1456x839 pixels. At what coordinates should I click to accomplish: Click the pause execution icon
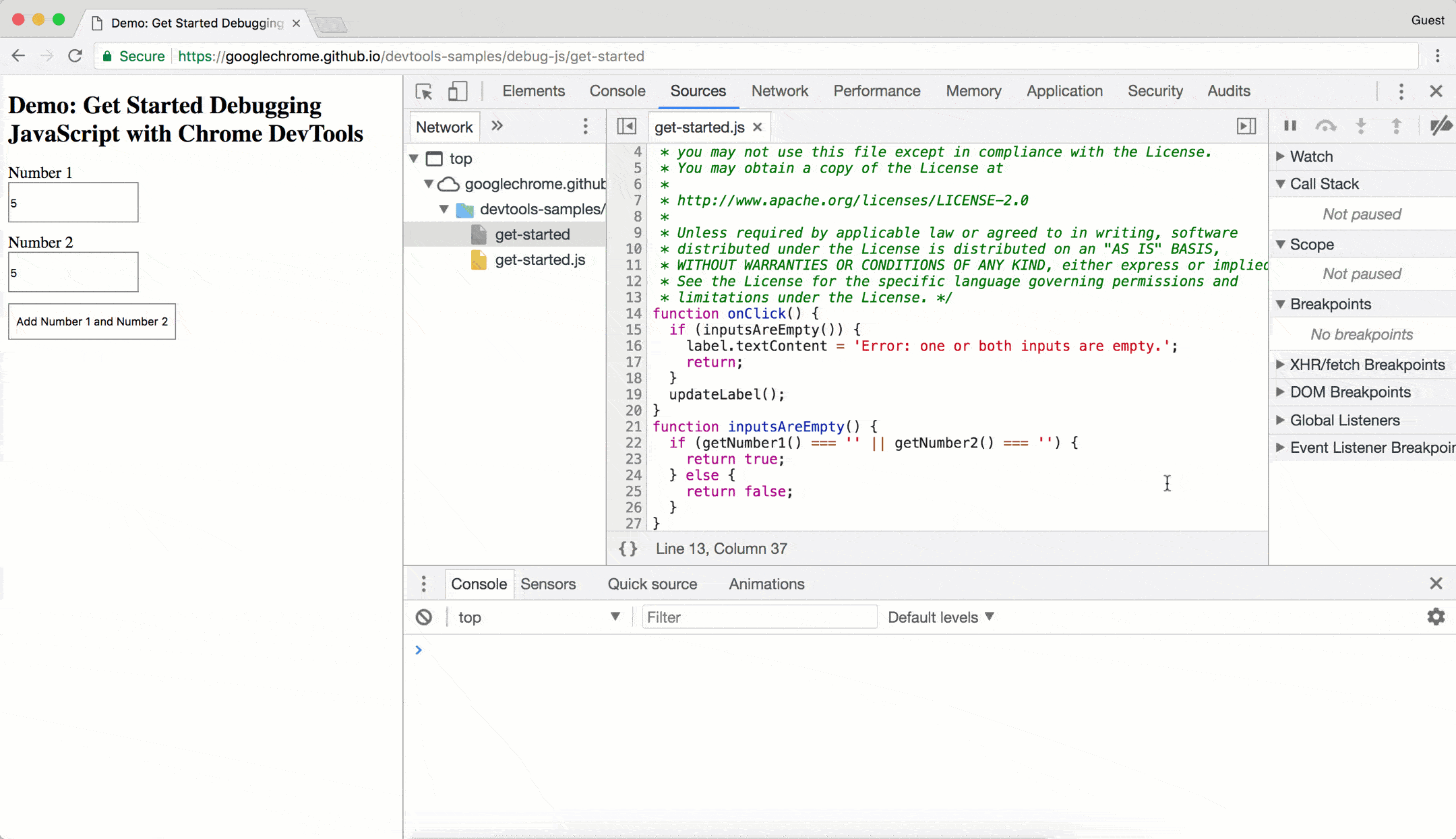coord(1290,126)
